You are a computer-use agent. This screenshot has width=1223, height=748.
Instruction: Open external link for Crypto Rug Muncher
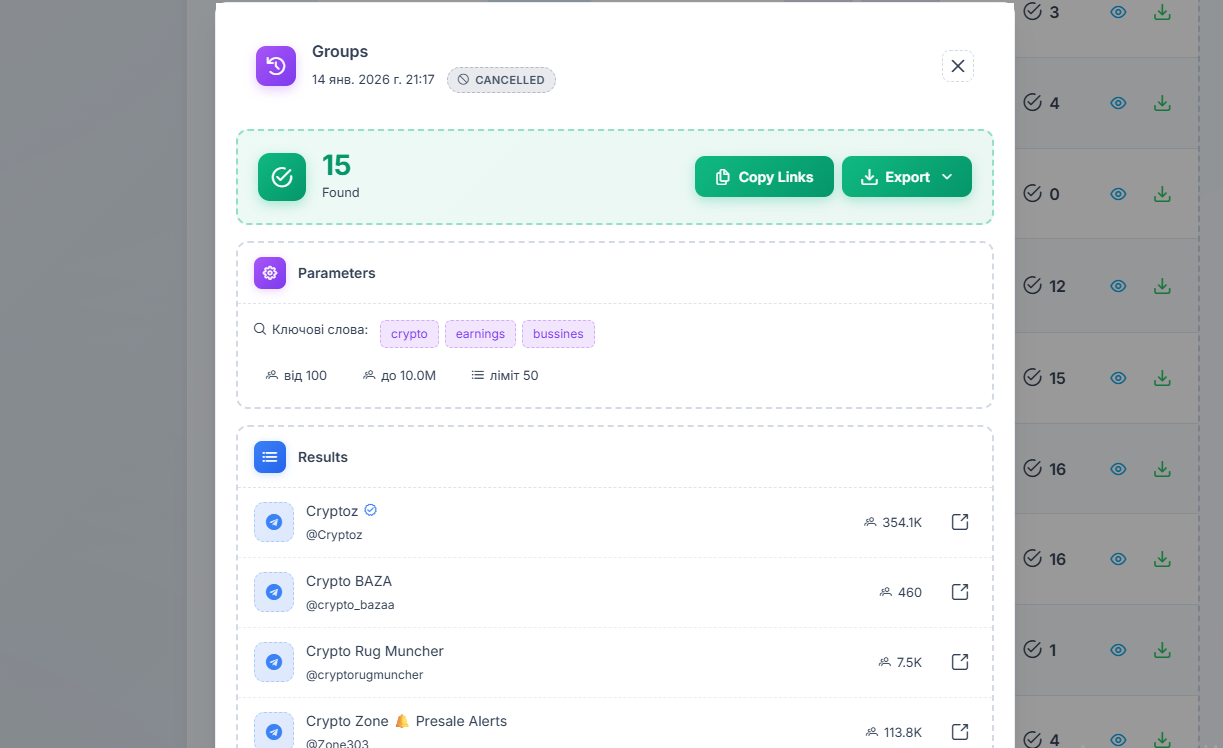pyautogui.click(x=959, y=661)
